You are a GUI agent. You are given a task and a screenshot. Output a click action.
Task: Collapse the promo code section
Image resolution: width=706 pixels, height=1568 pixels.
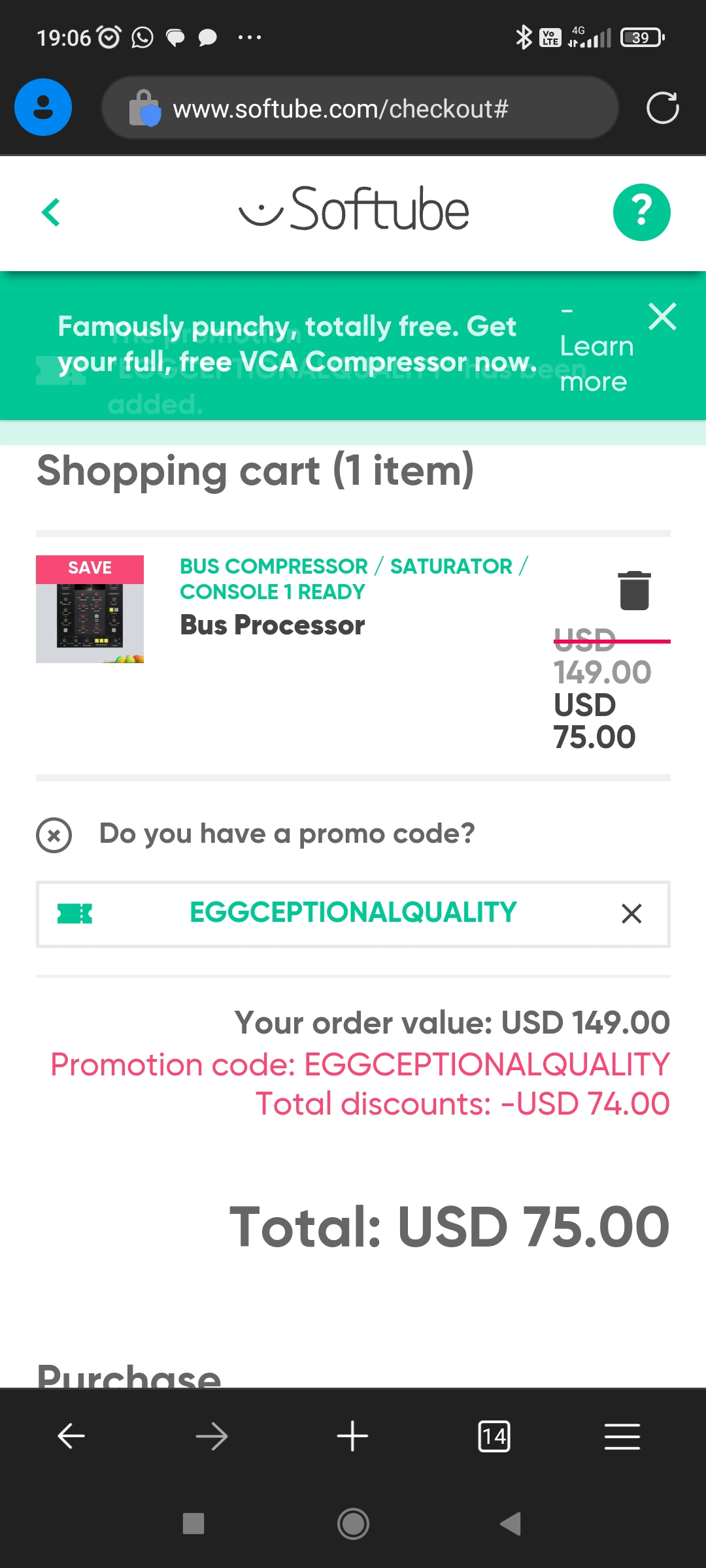[54, 835]
